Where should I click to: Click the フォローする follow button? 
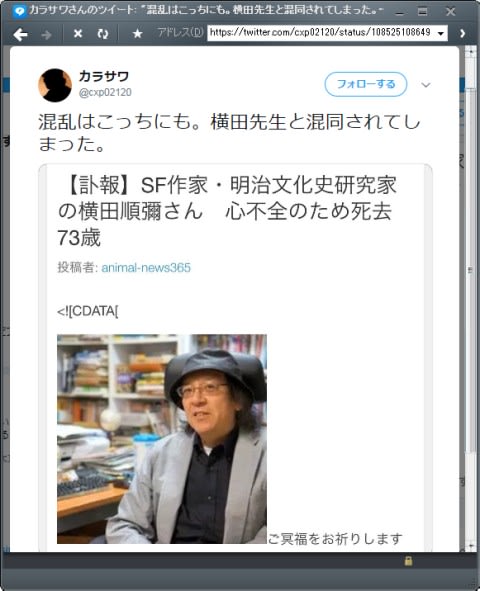[x=365, y=84]
